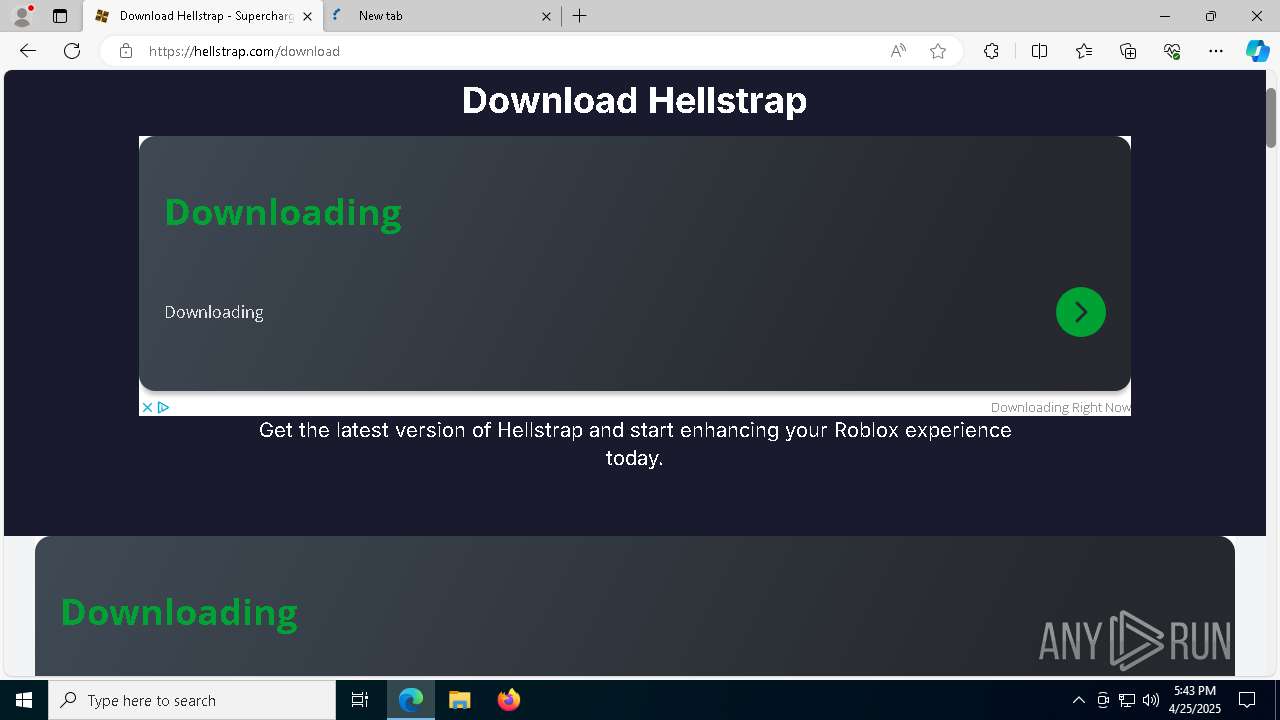Viewport: 1280px width, 720px height.
Task: Launch Firefox from taskbar
Action: coord(509,700)
